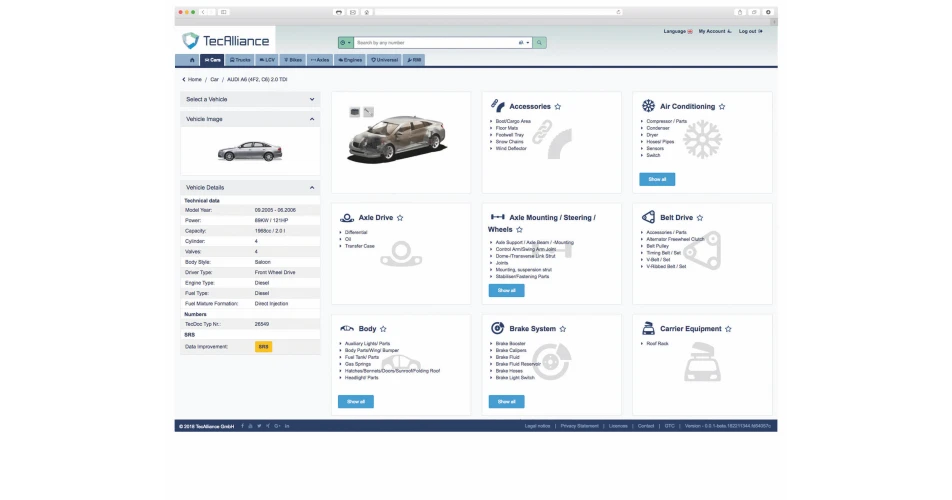Open Legal notice footer link

537,426
